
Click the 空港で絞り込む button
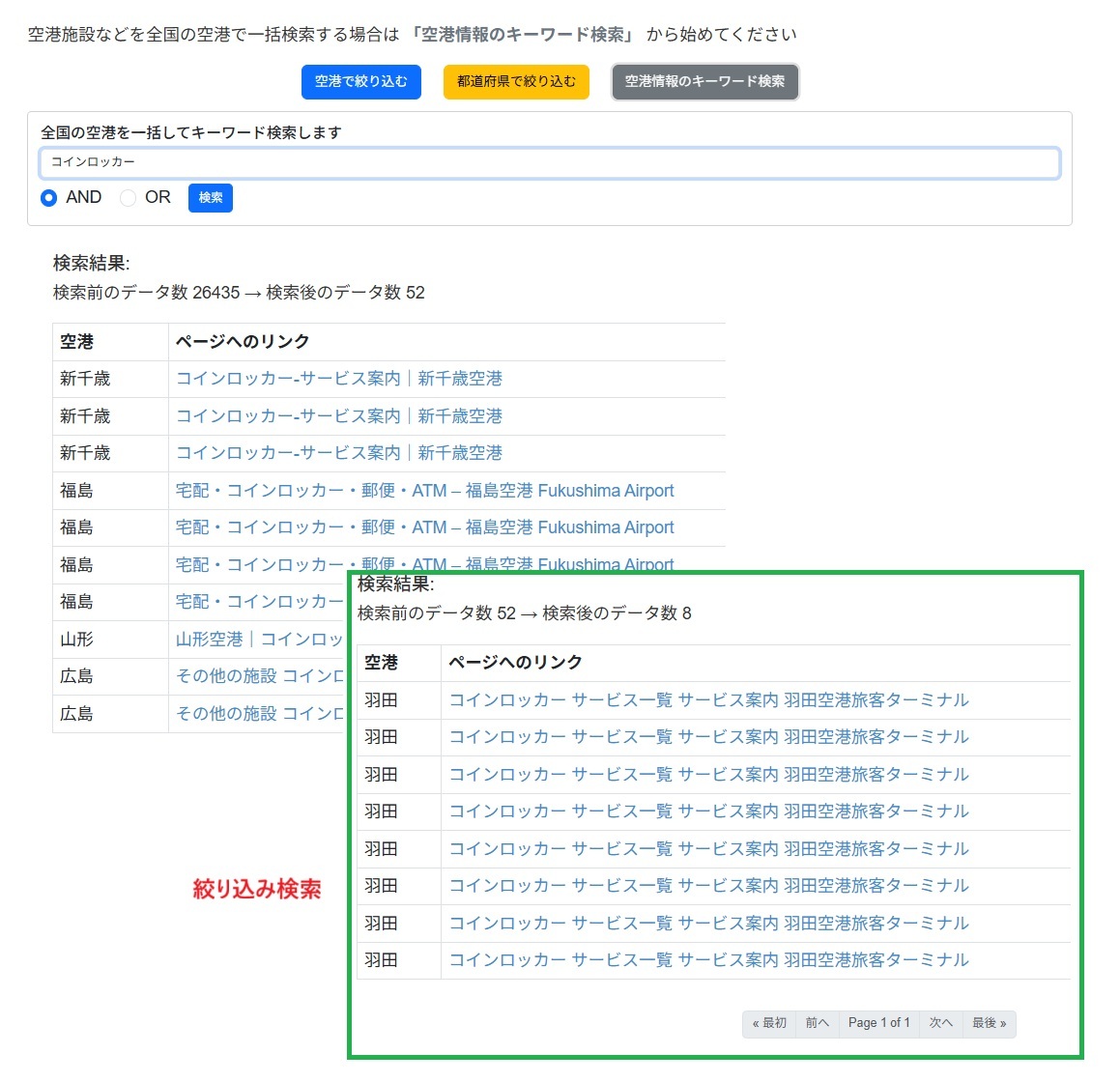(360, 82)
